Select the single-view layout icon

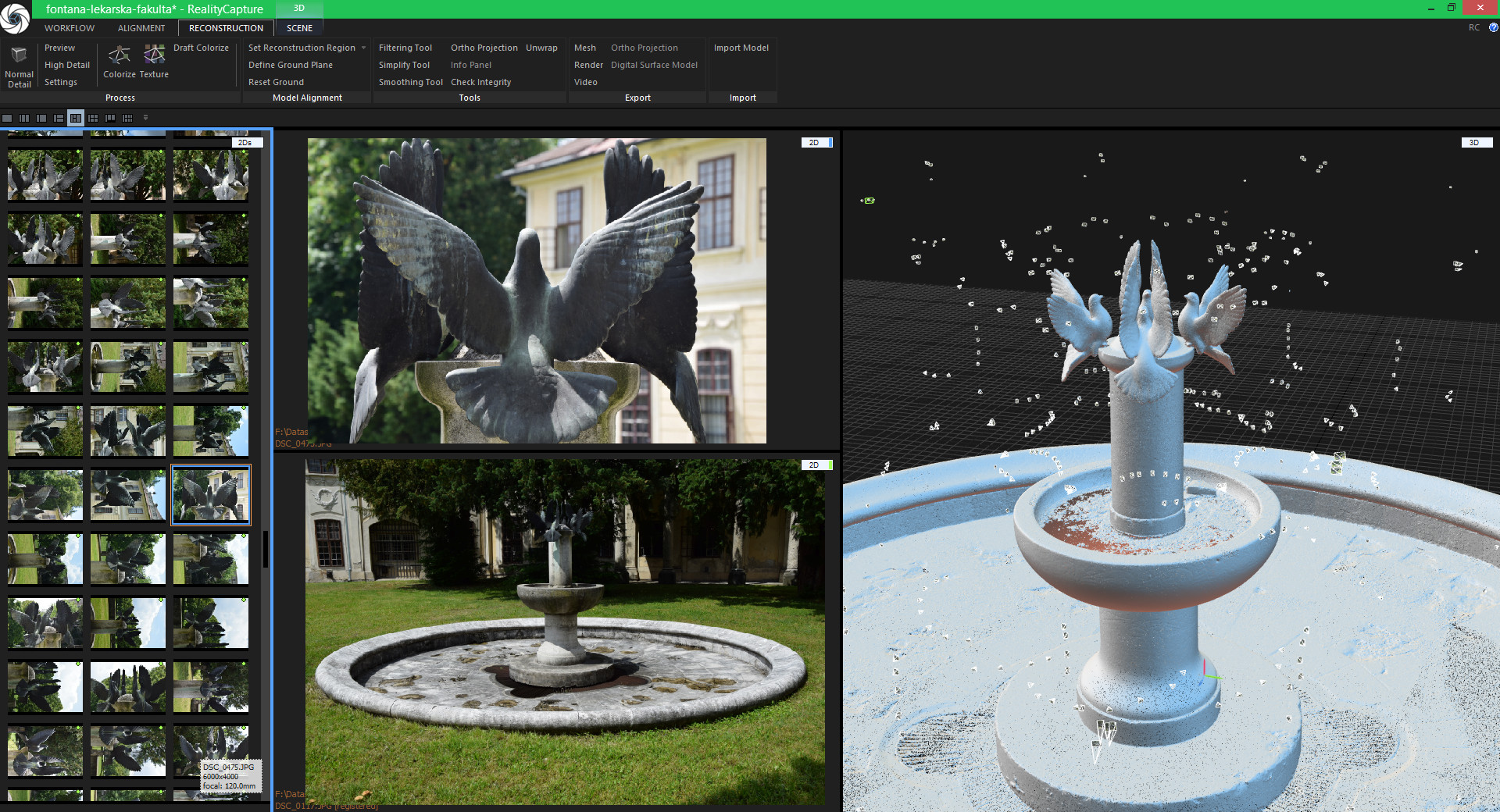[7, 118]
